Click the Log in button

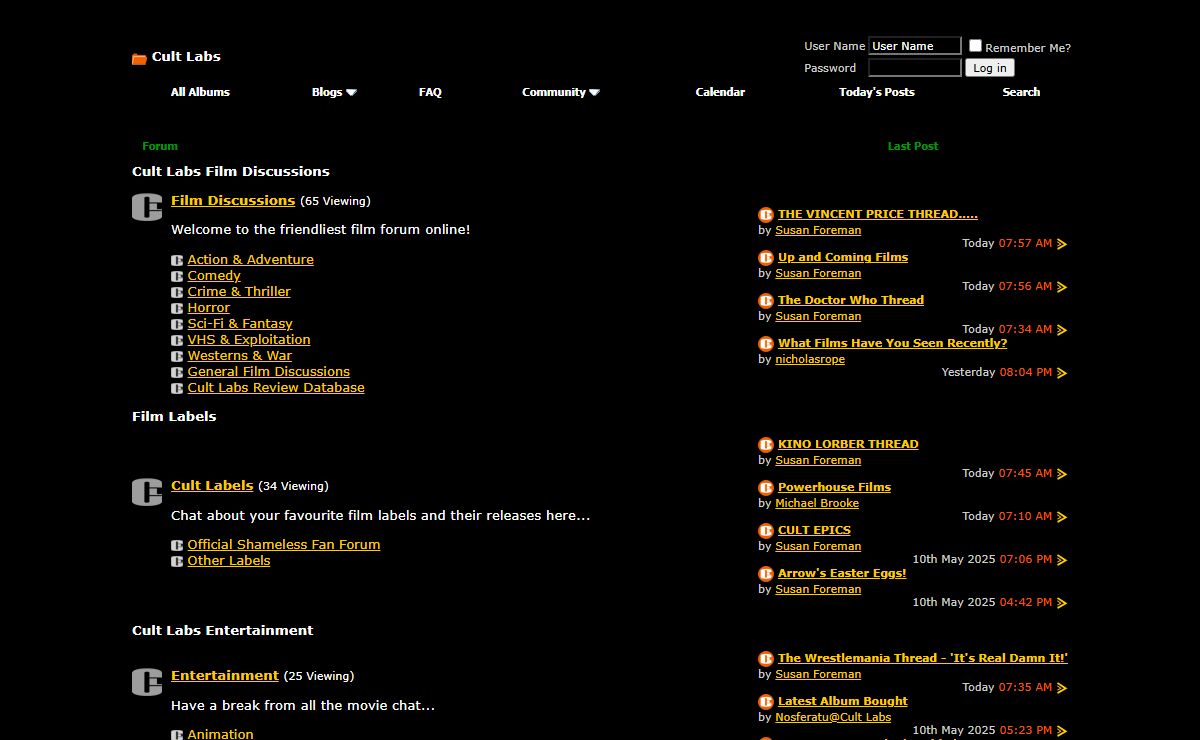(x=990, y=68)
